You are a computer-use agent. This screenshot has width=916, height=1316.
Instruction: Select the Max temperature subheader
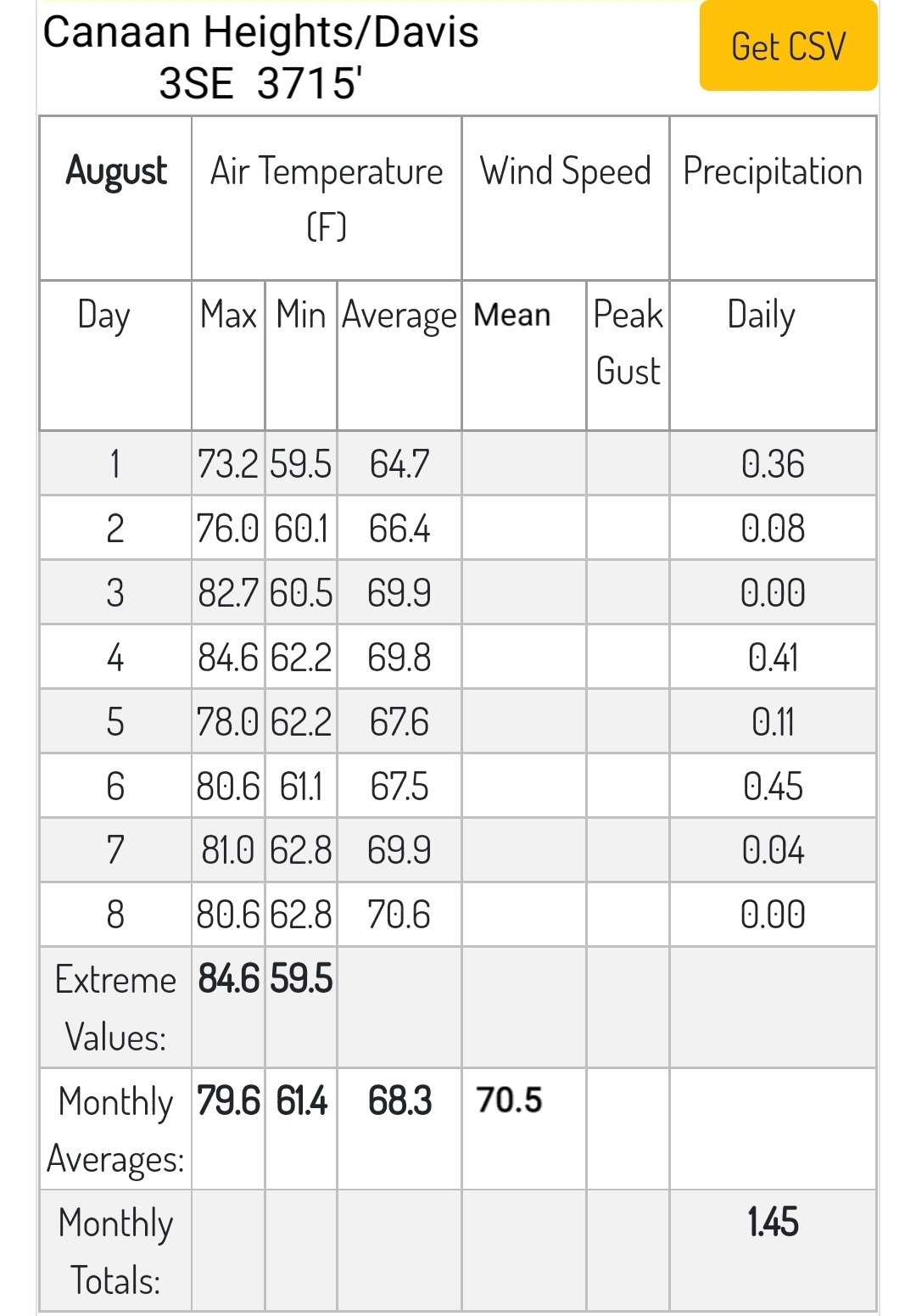228,315
